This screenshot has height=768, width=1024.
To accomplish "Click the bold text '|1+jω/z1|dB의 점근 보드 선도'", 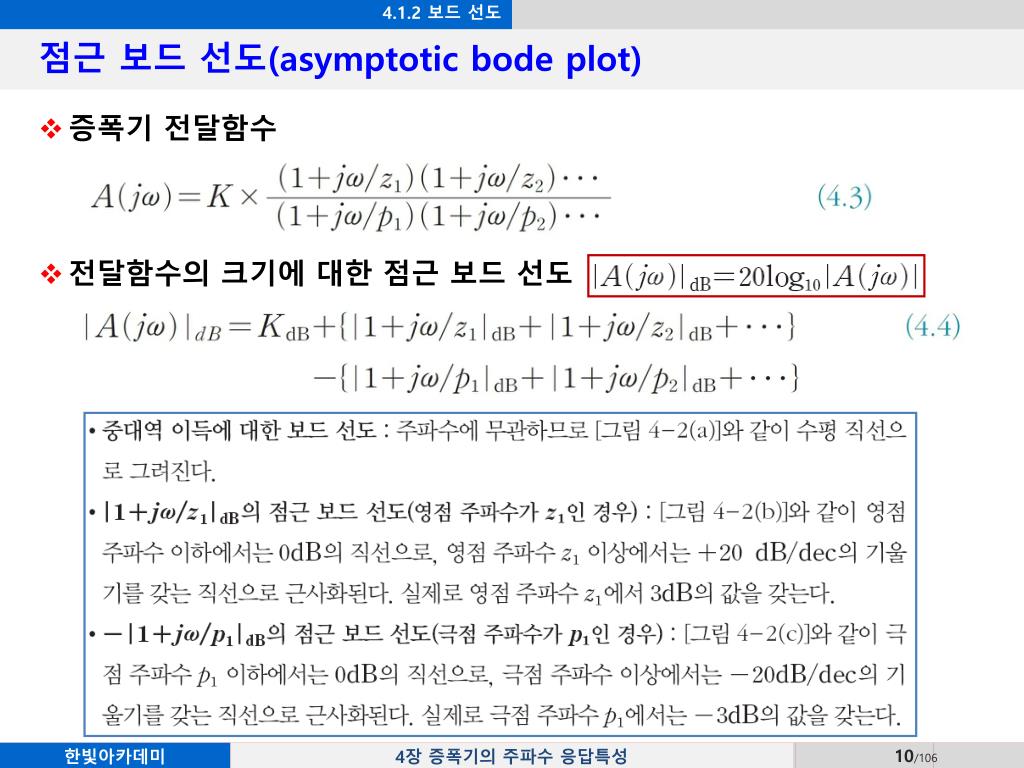I will 255,511.
